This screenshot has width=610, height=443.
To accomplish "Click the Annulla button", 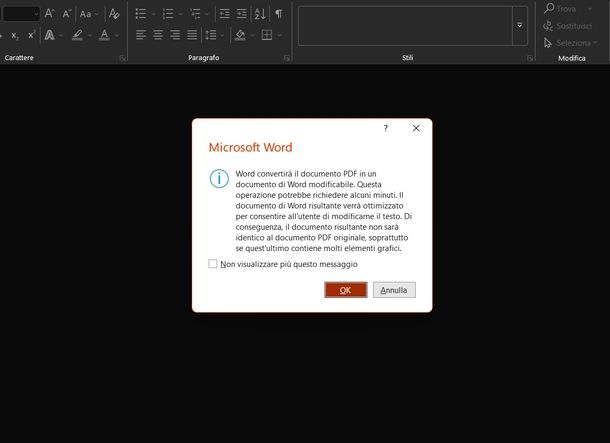I will pos(394,290).
